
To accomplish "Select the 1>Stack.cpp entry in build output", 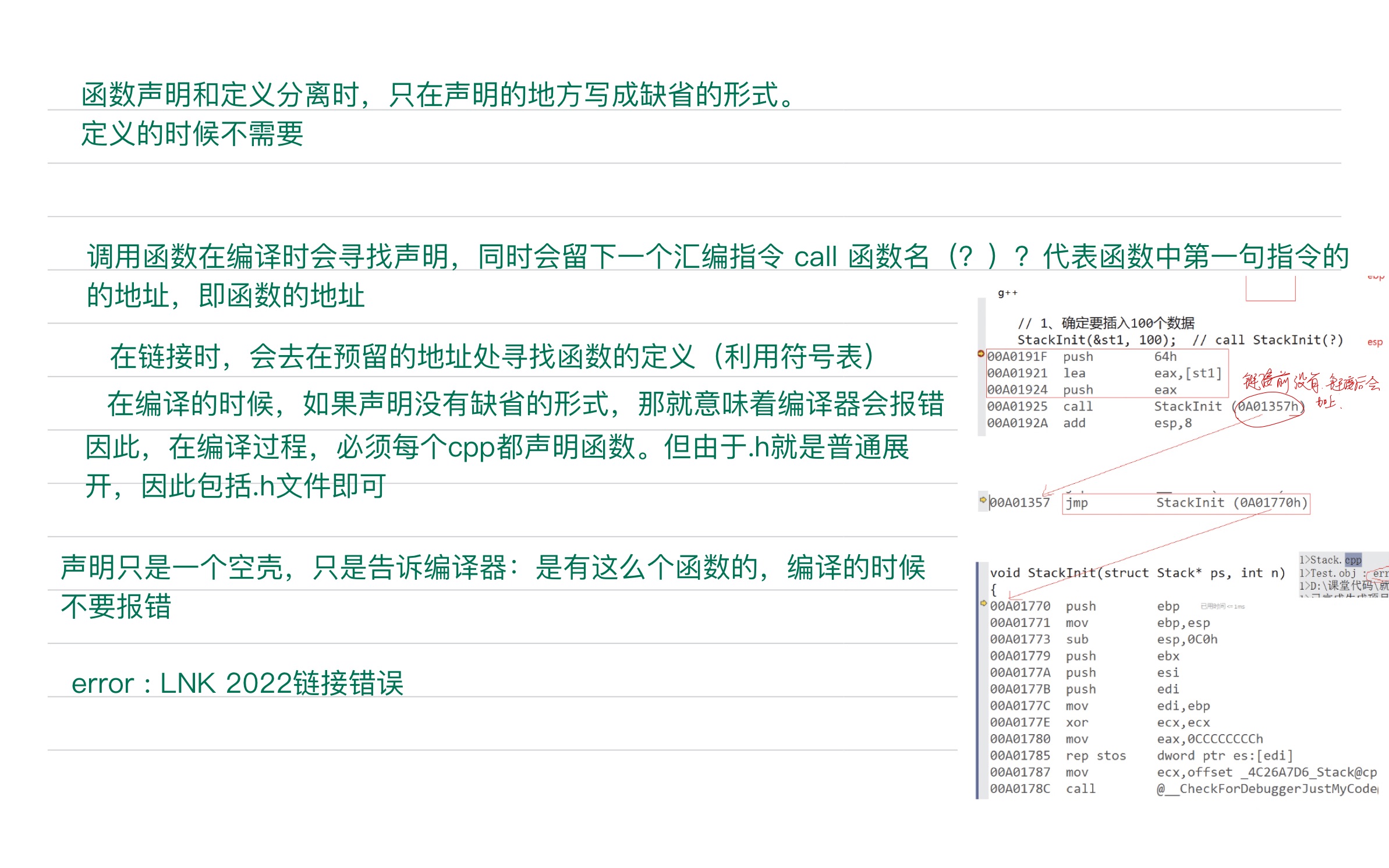I will [x=1330, y=560].
